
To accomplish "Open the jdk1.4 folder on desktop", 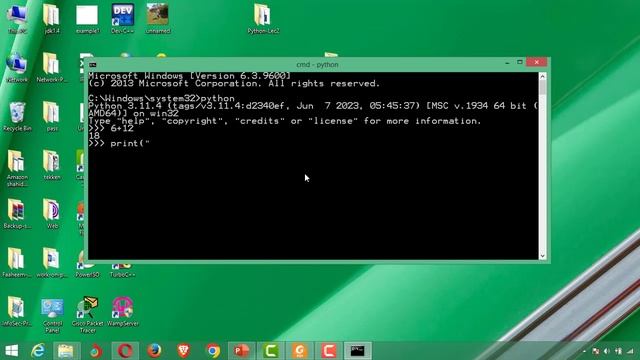I will pyautogui.click(x=52, y=18).
